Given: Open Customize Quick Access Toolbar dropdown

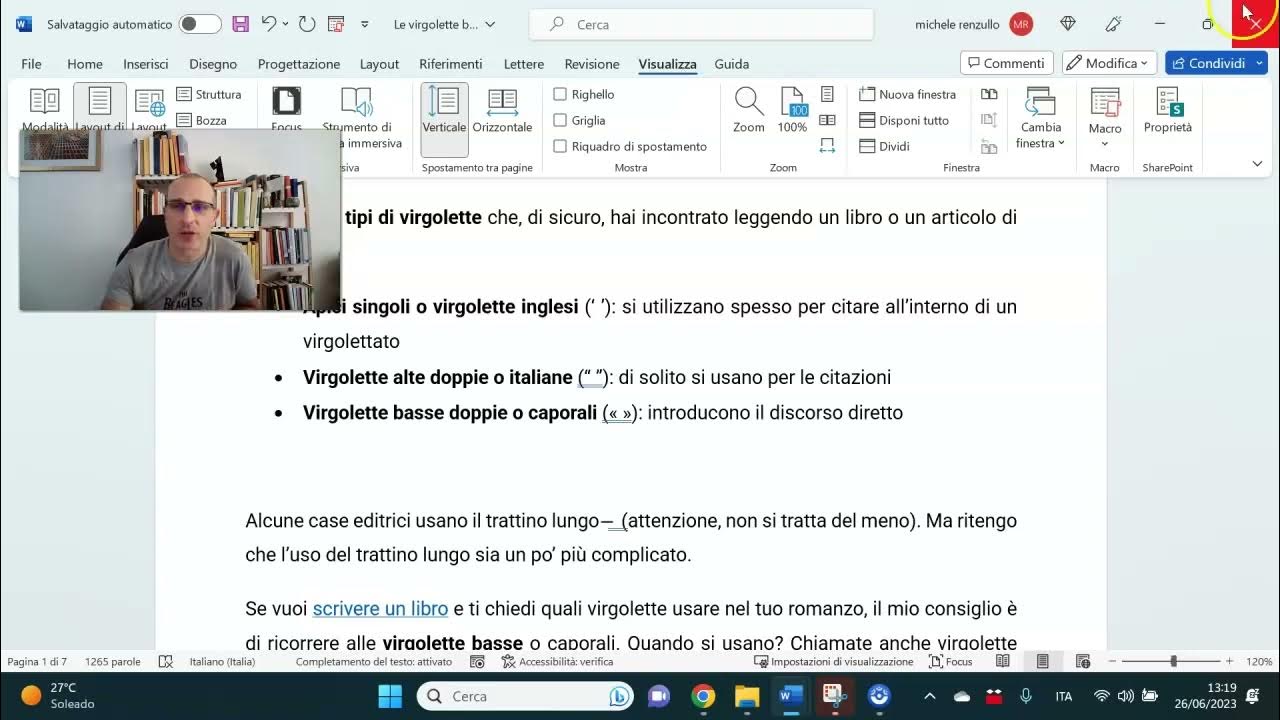Looking at the screenshot, I should coord(364,24).
